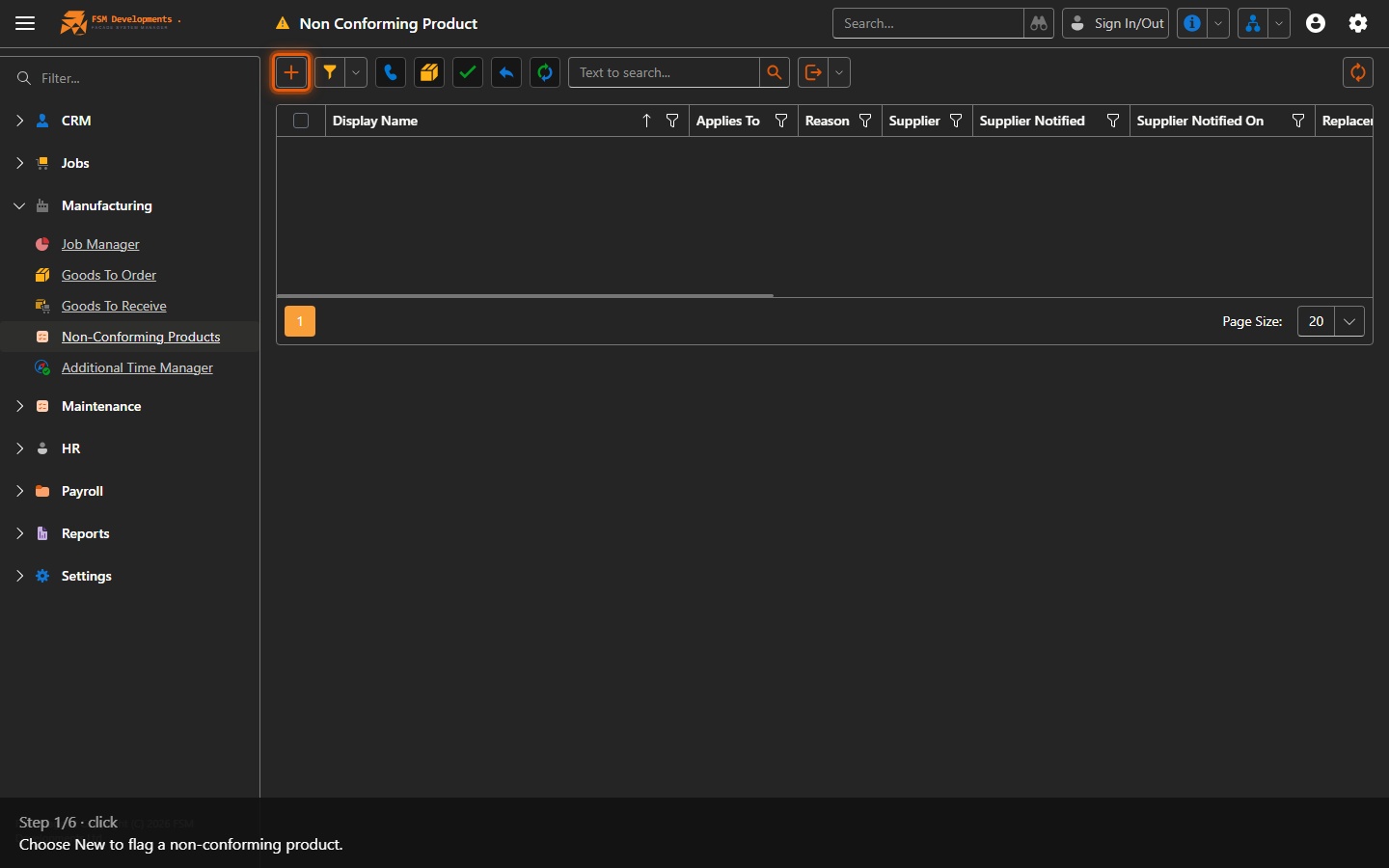Expand the Settings section chevron
The height and width of the screenshot is (868, 1389).
click(x=19, y=576)
